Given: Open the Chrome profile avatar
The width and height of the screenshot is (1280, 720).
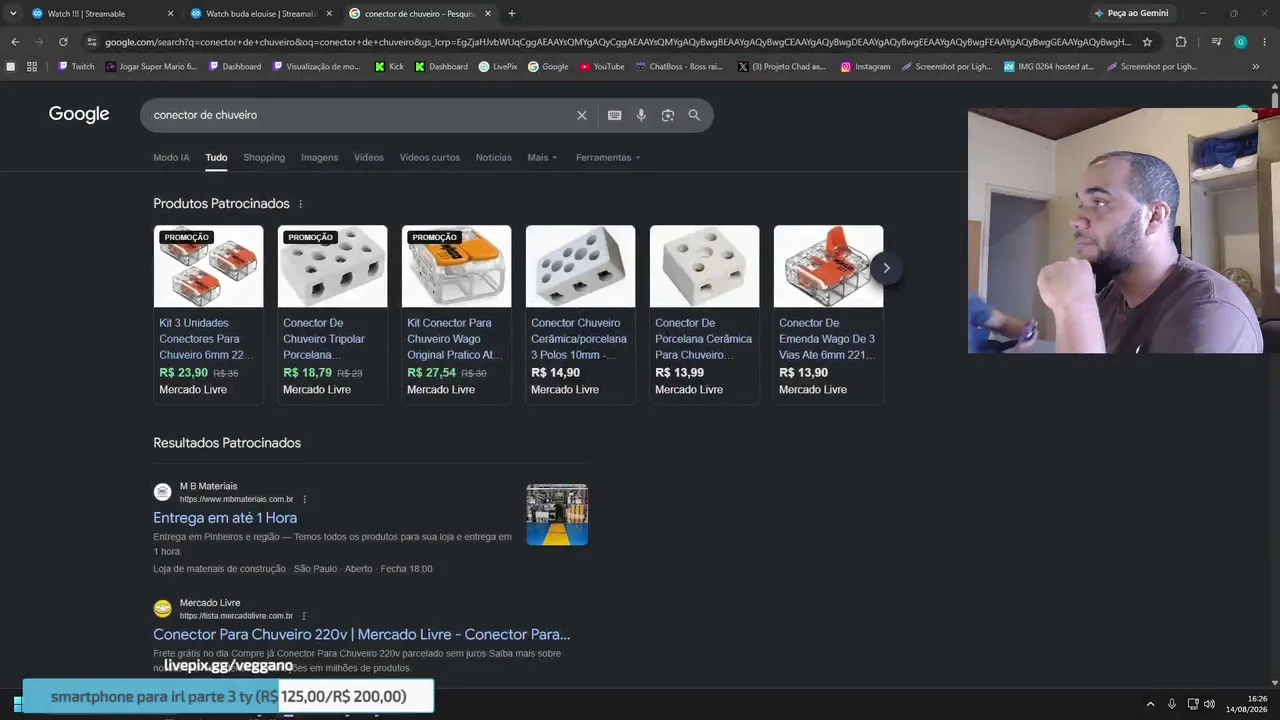Looking at the screenshot, I should pyautogui.click(x=1240, y=42).
